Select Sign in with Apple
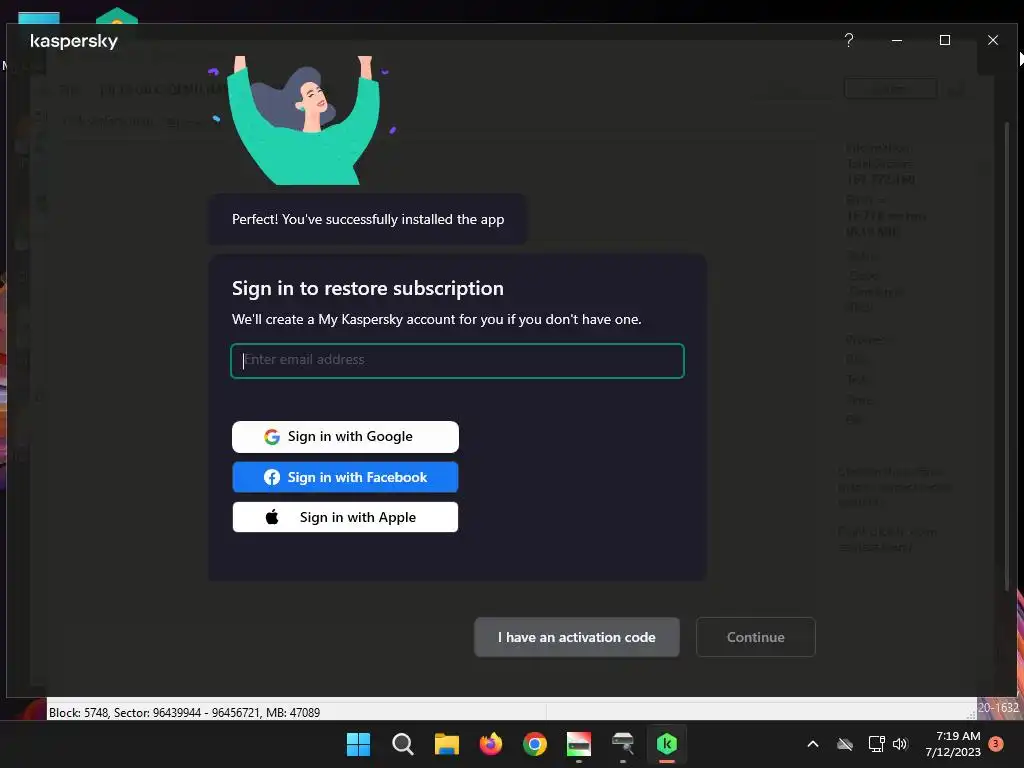 345,517
